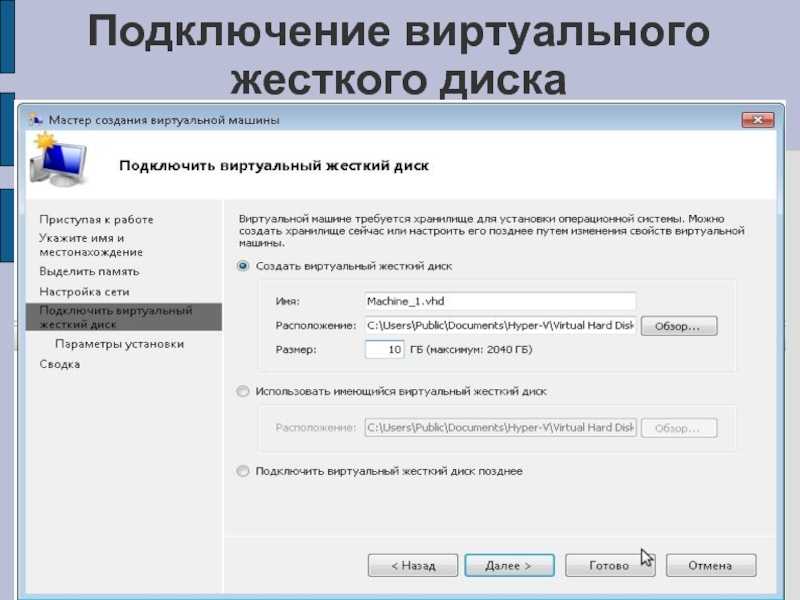
Task: Click the size field showing '10' GB
Action: 385,349
